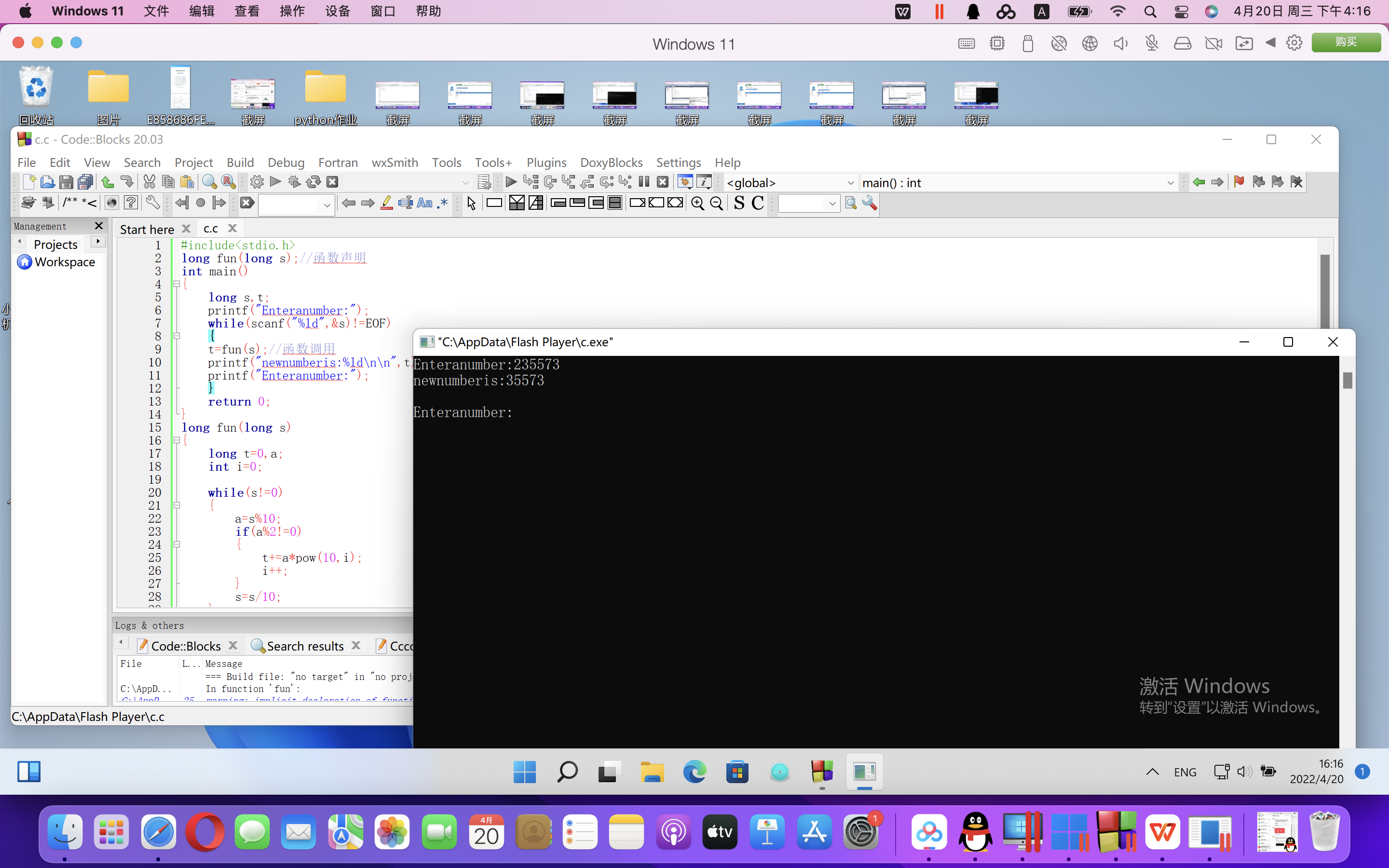Open Microsoft Edge from Windows taskbar

click(694, 772)
